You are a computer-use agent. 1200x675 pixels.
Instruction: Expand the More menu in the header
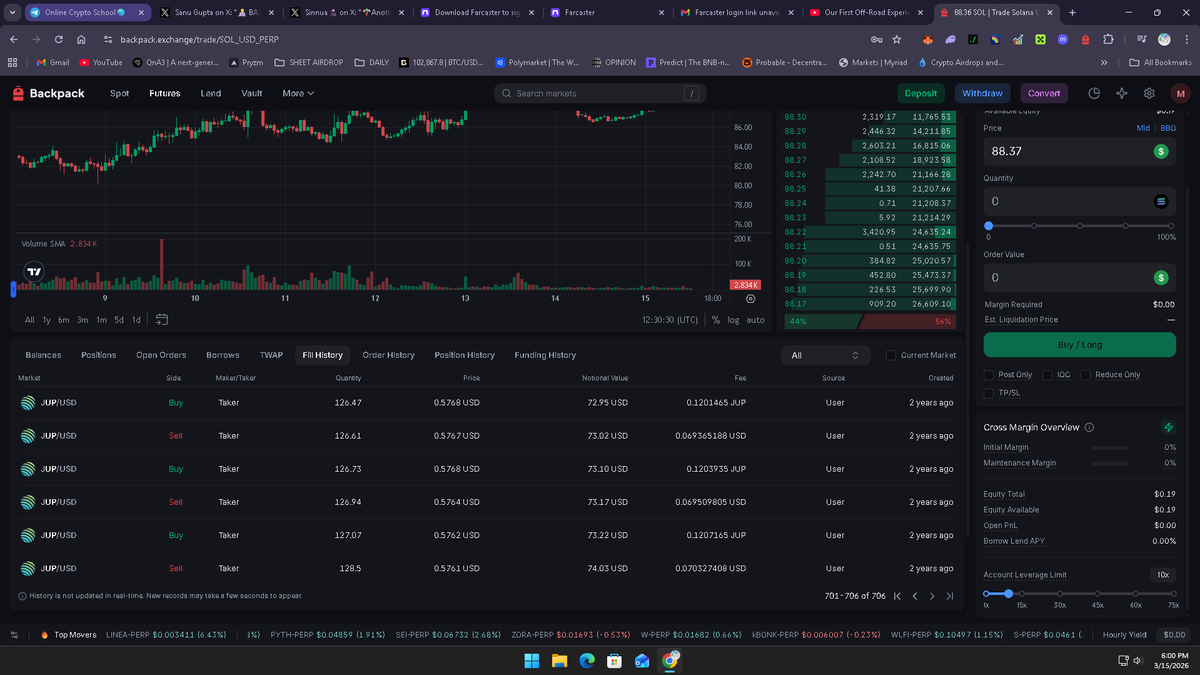point(298,93)
